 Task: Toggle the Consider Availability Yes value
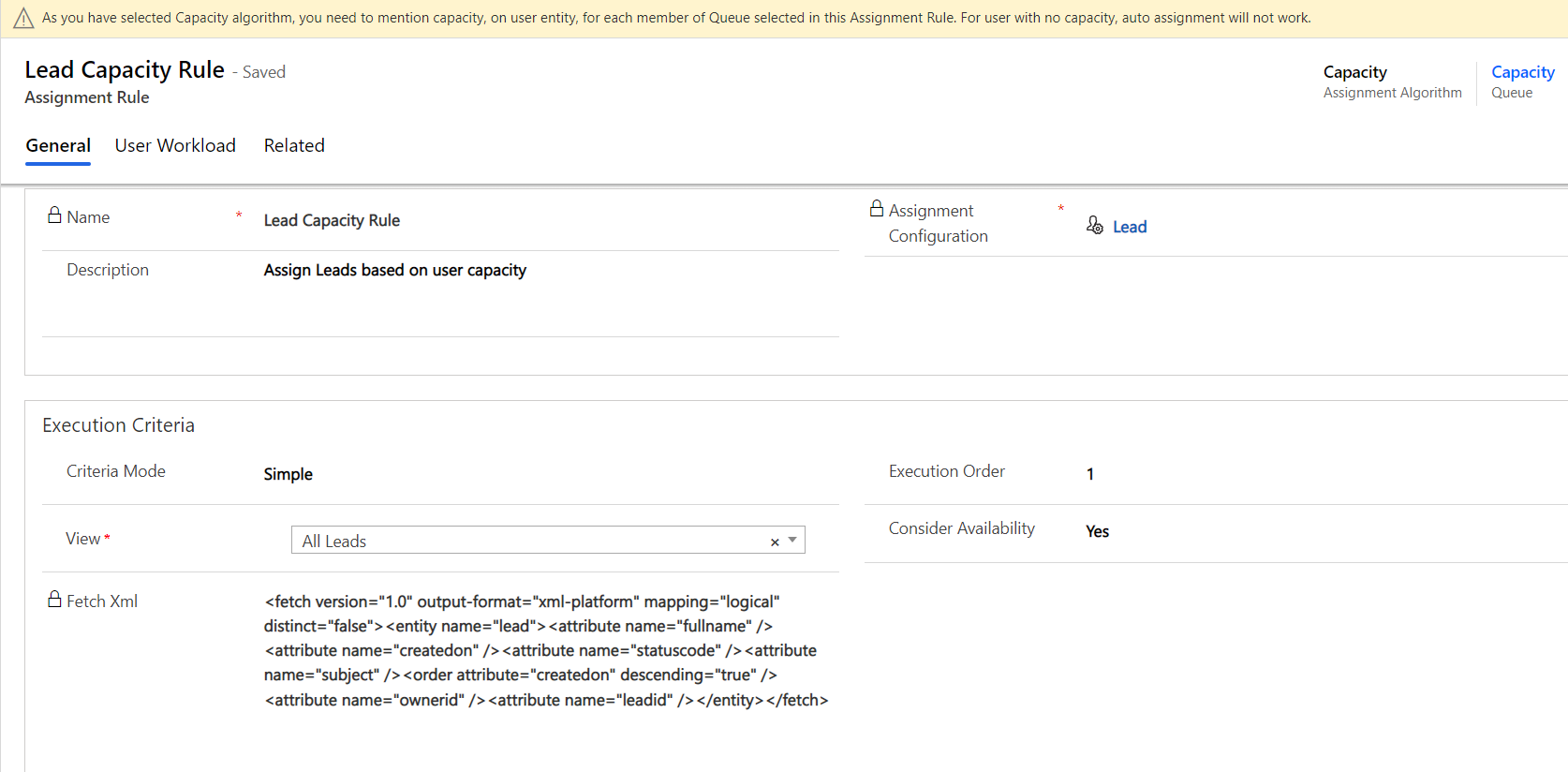click(x=1097, y=531)
